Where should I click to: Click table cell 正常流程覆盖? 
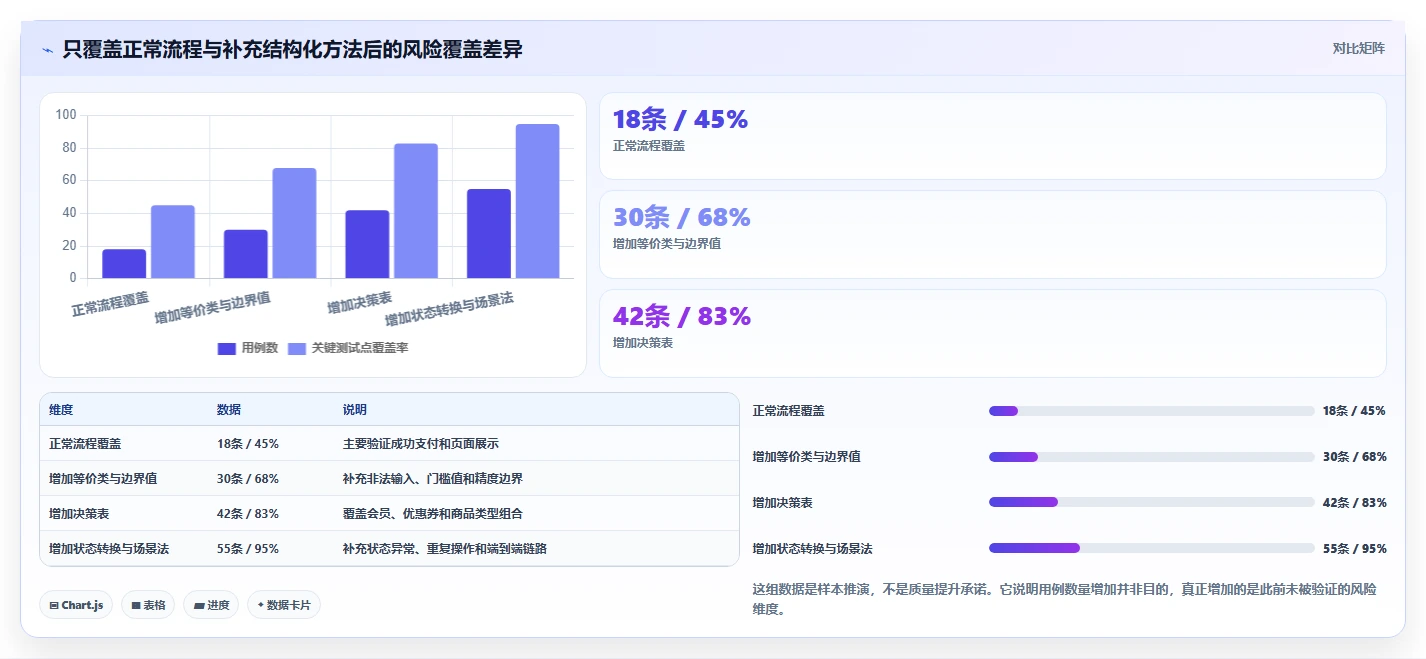(x=85, y=443)
